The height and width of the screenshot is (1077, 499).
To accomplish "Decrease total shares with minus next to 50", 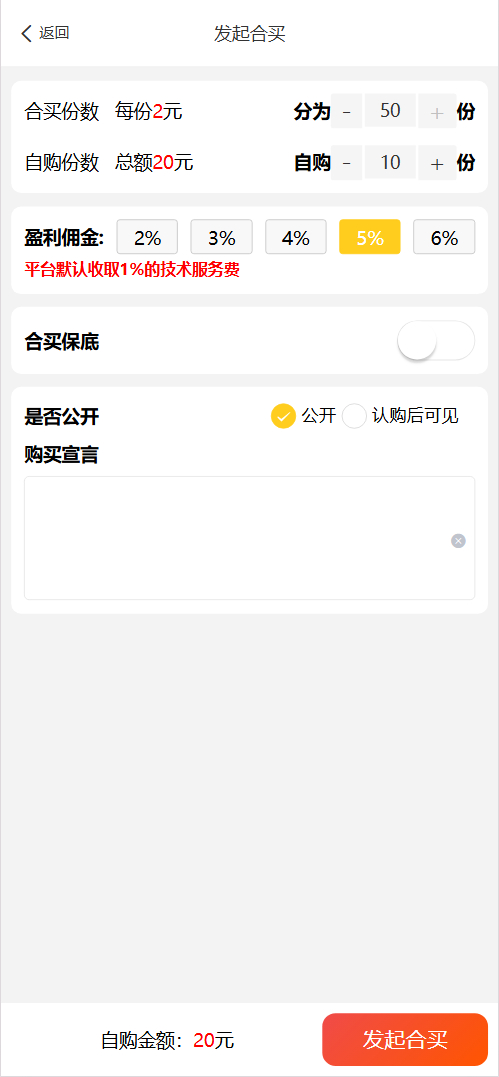I will point(346,111).
